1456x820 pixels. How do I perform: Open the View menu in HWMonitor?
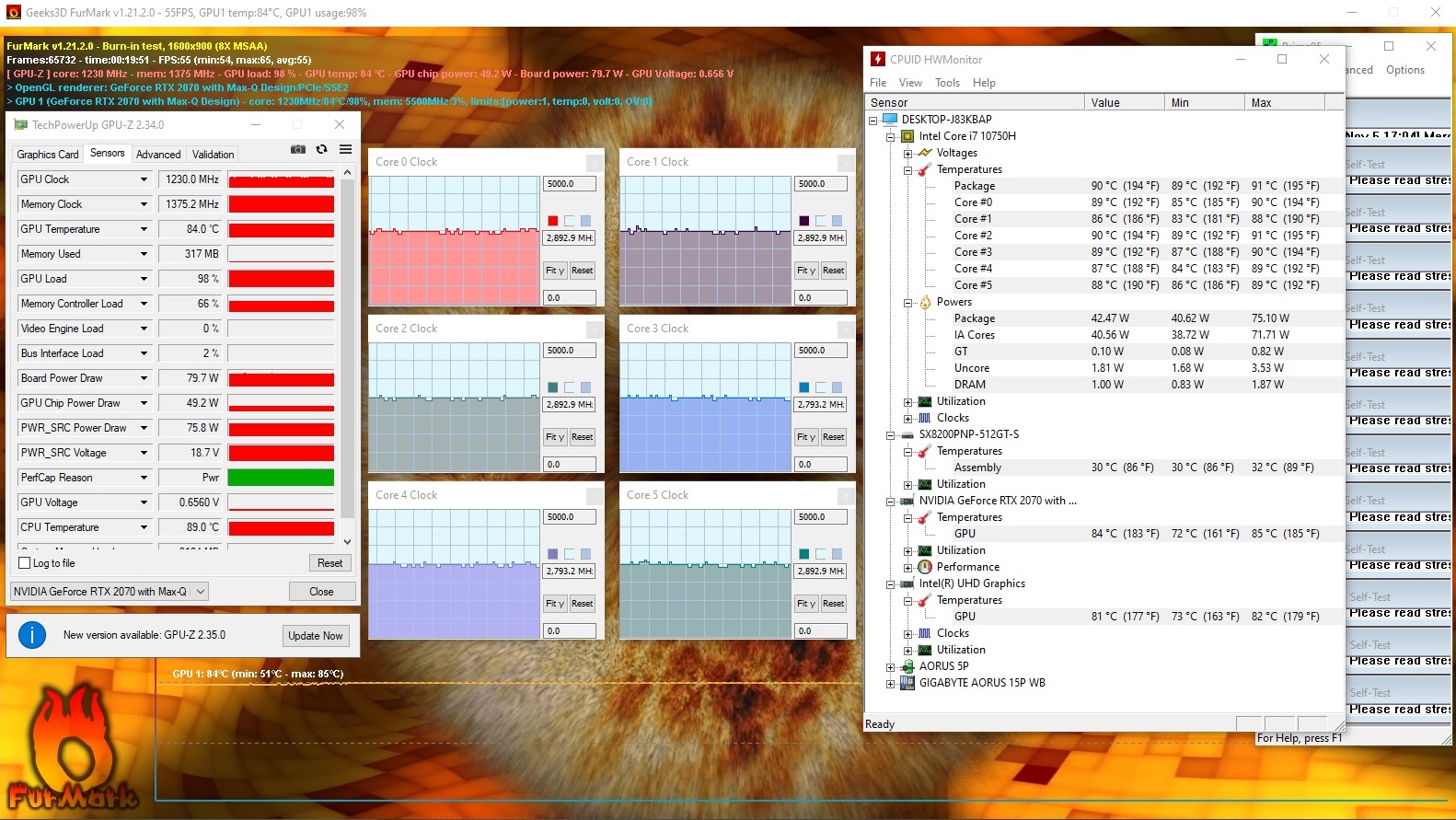pos(910,83)
